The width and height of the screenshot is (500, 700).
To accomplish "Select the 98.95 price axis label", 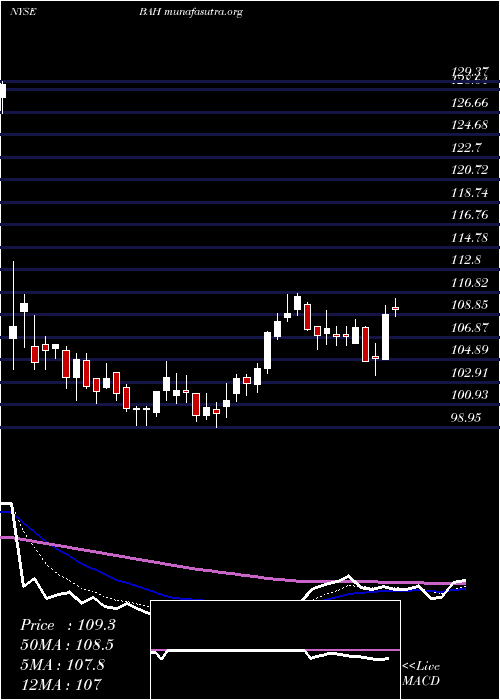I will click(x=466, y=418).
